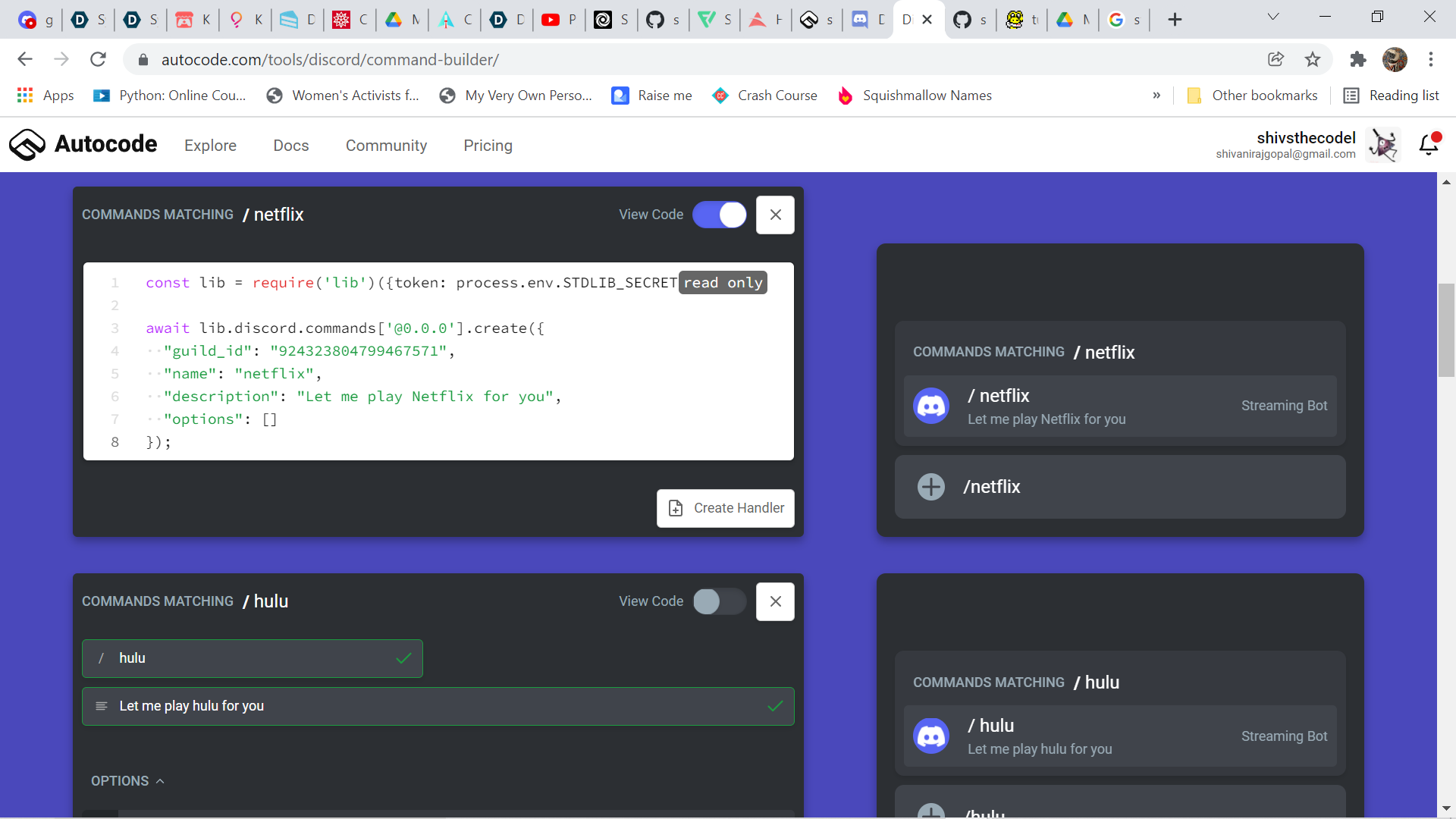Click the Discord bot icon beside /hulu preview

click(x=931, y=736)
